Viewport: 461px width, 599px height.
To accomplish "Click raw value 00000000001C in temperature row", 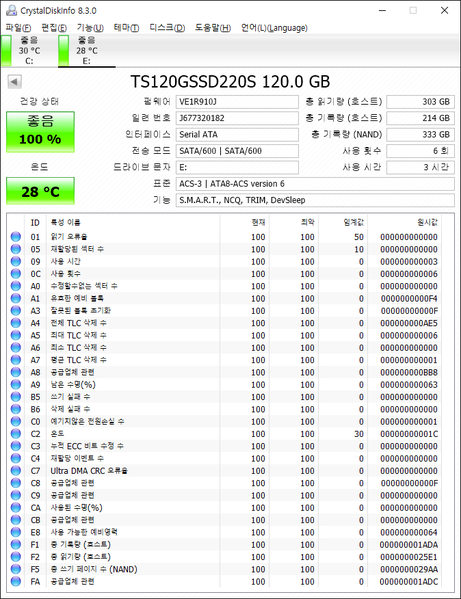I will (x=409, y=434).
